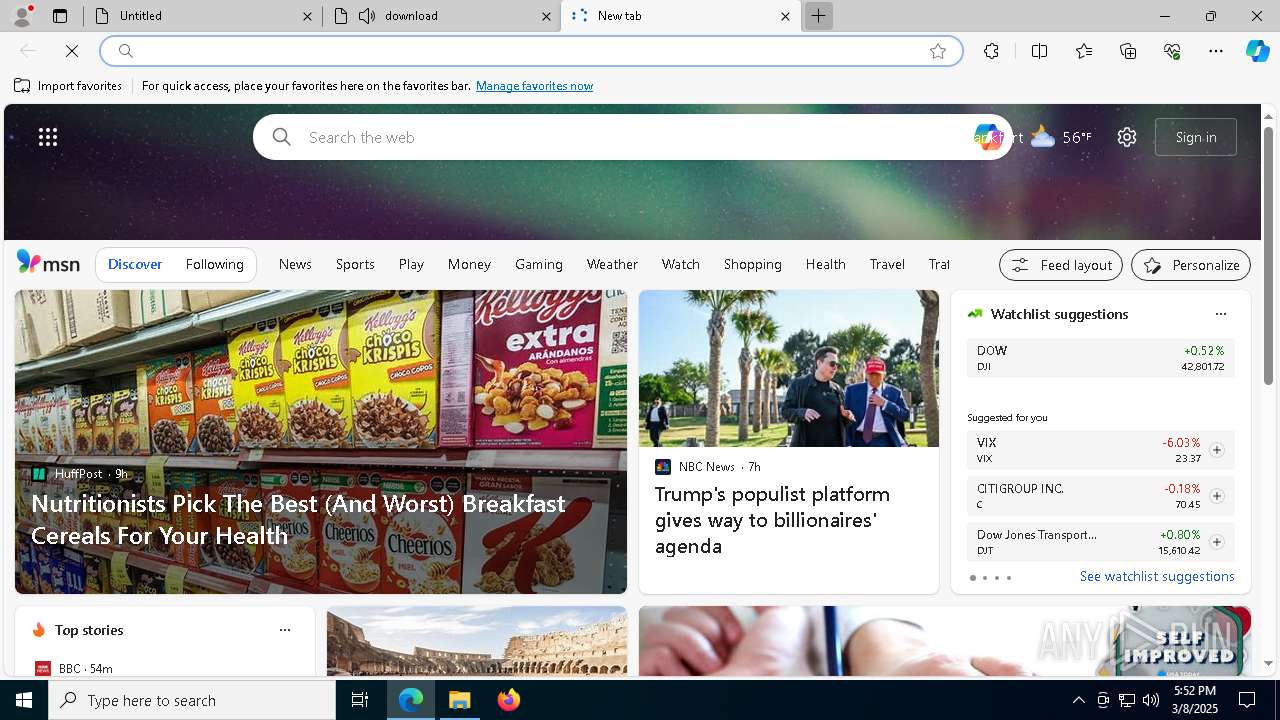The width and height of the screenshot is (1280, 720).
Task: Open the Windows Start menu
Action: click(x=24, y=700)
